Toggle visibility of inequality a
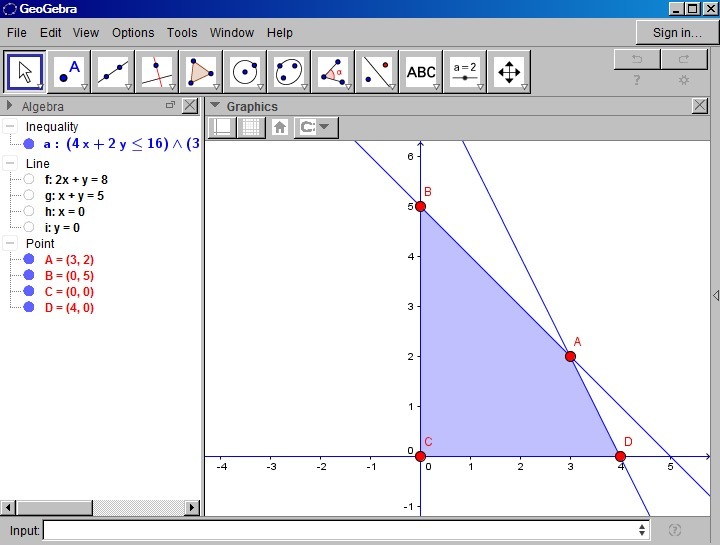Screen dimensions: 720x545 click(x=29, y=144)
